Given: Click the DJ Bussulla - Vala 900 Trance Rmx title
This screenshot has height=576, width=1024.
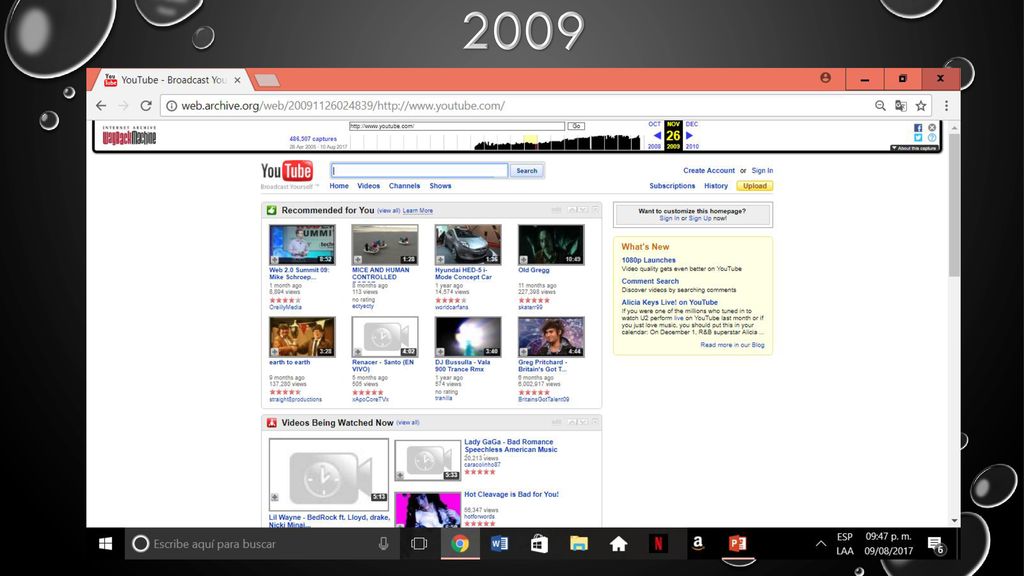Looking at the screenshot, I should click(x=462, y=366).
